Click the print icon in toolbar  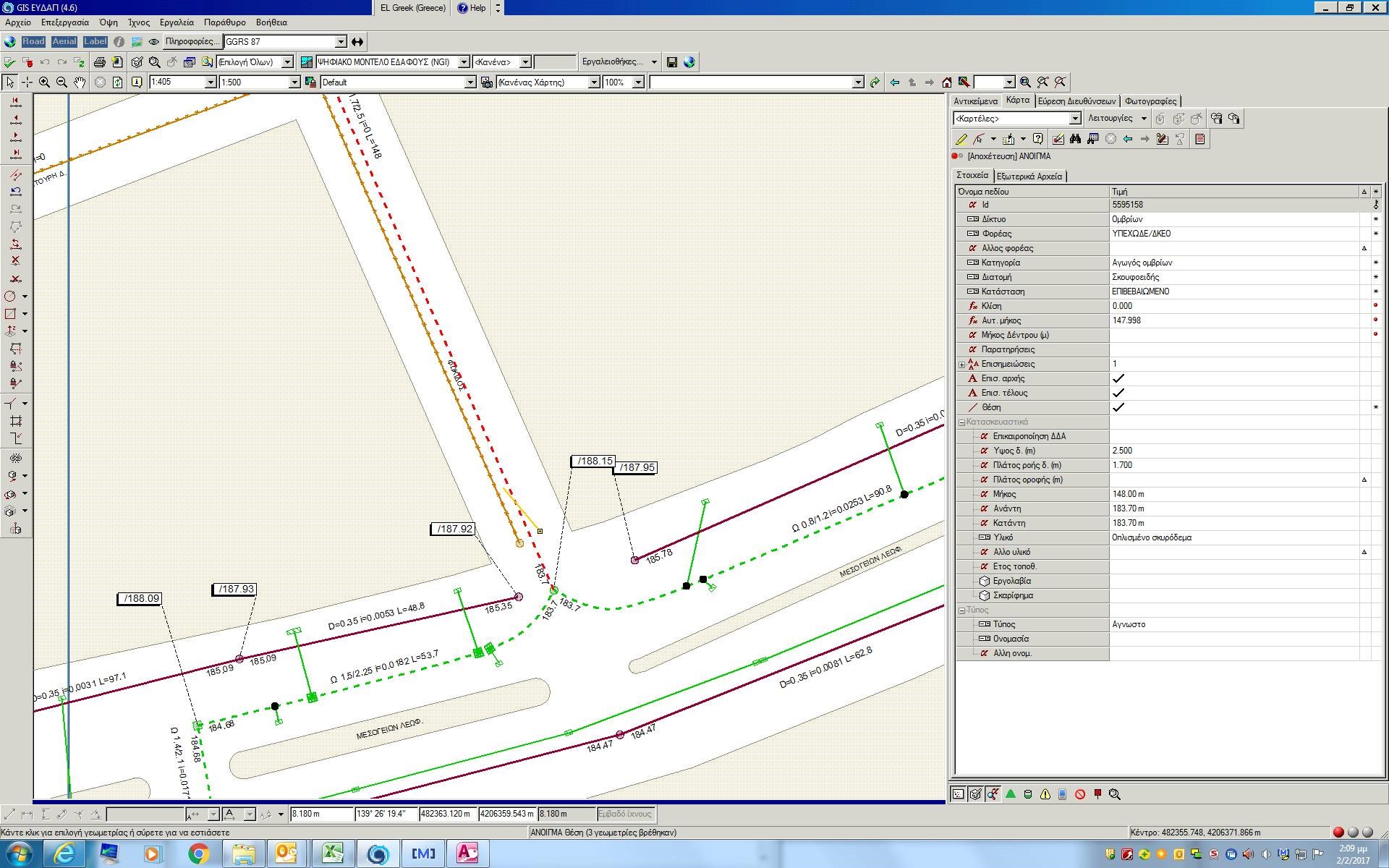[x=100, y=62]
